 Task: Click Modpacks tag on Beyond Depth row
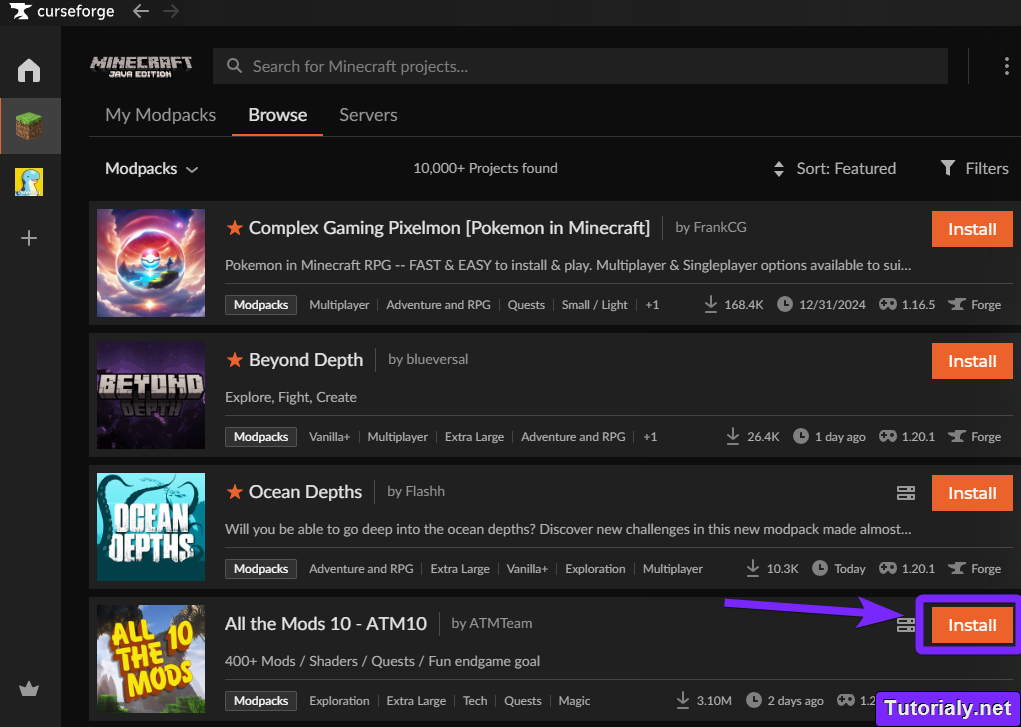tap(261, 437)
